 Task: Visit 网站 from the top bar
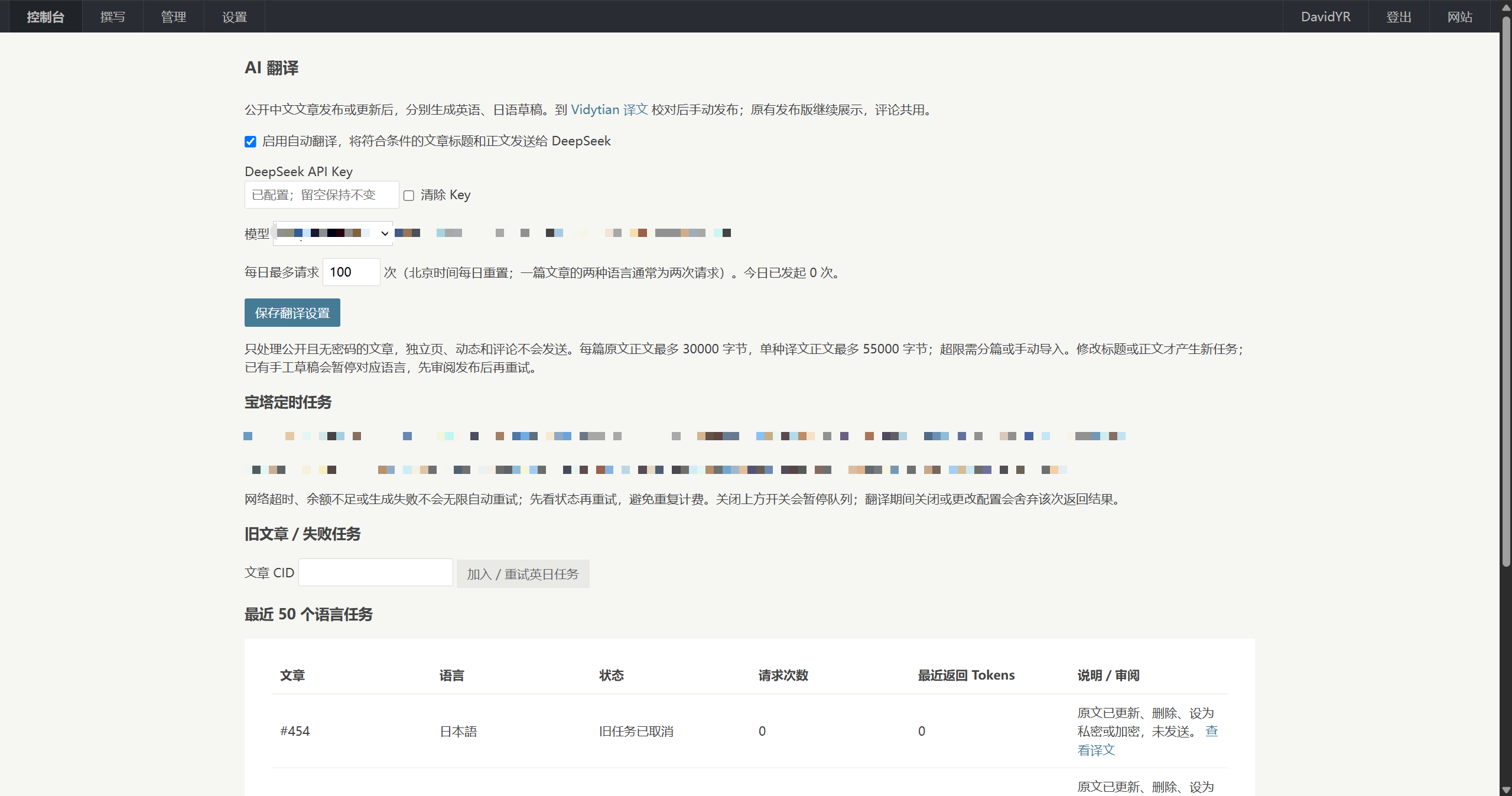(x=1459, y=17)
